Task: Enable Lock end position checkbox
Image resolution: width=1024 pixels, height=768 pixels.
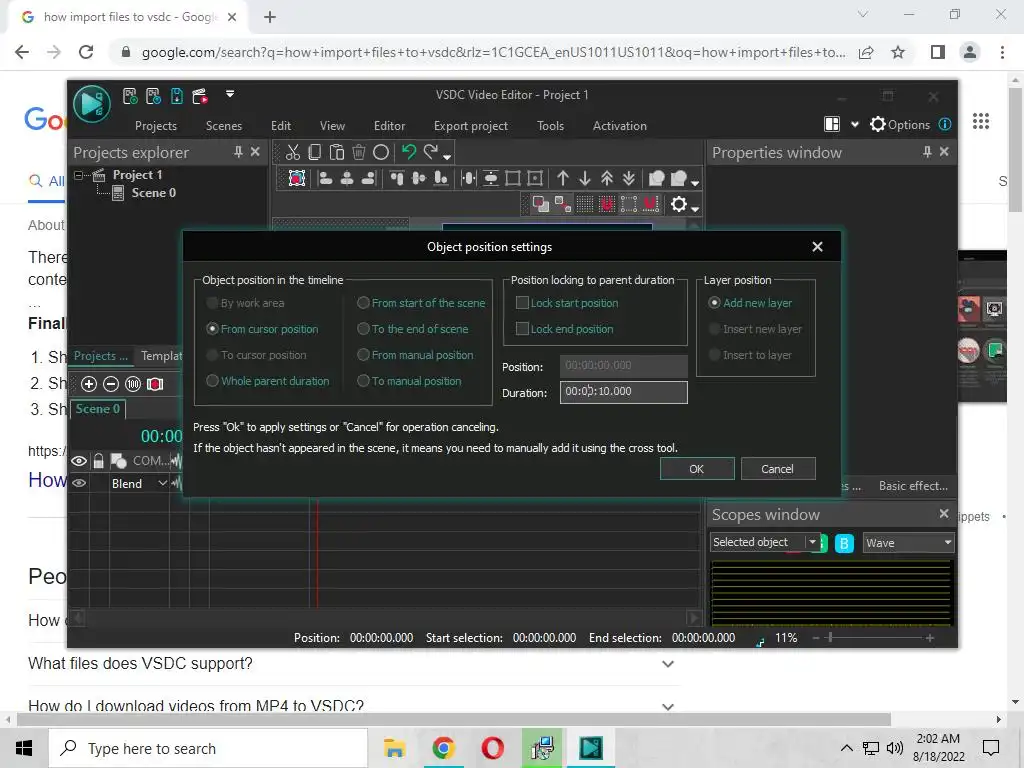Action: (522, 329)
